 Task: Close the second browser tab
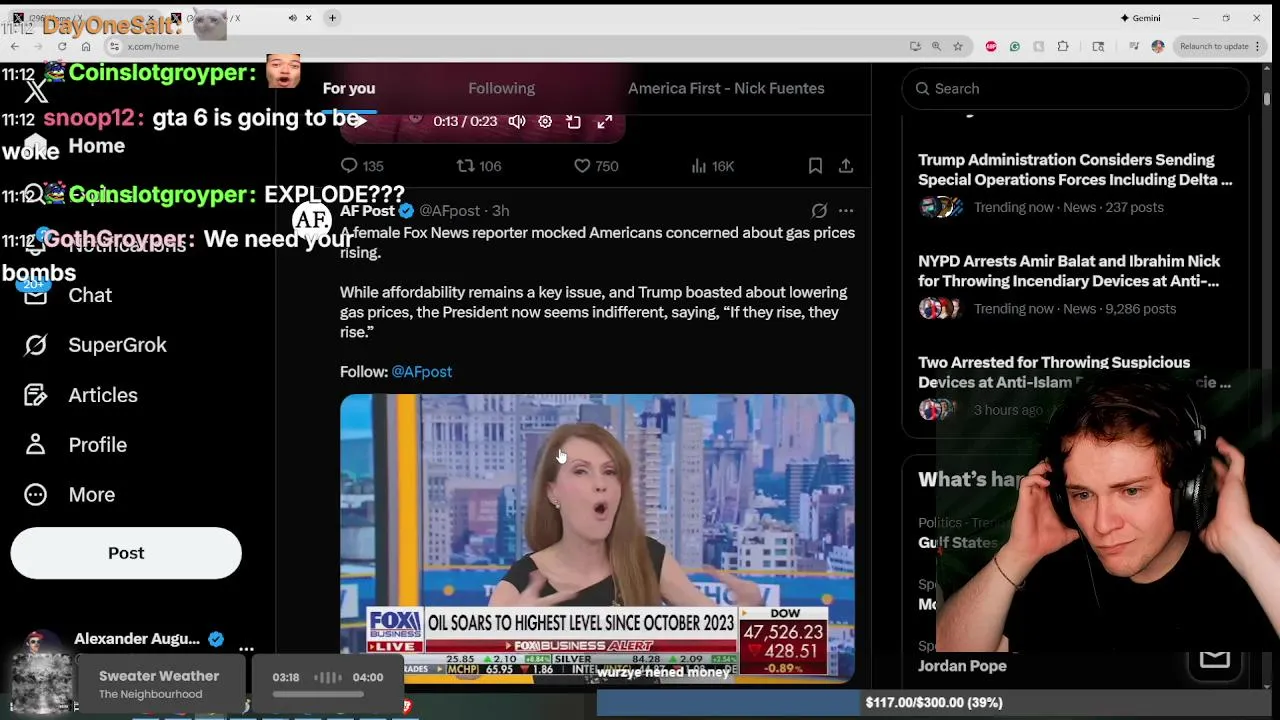[x=308, y=18]
